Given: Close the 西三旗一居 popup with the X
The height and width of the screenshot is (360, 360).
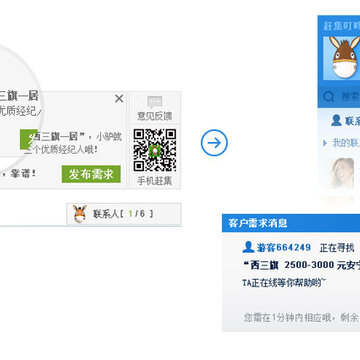Looking at the screenshot, I should tap(119, 99).
